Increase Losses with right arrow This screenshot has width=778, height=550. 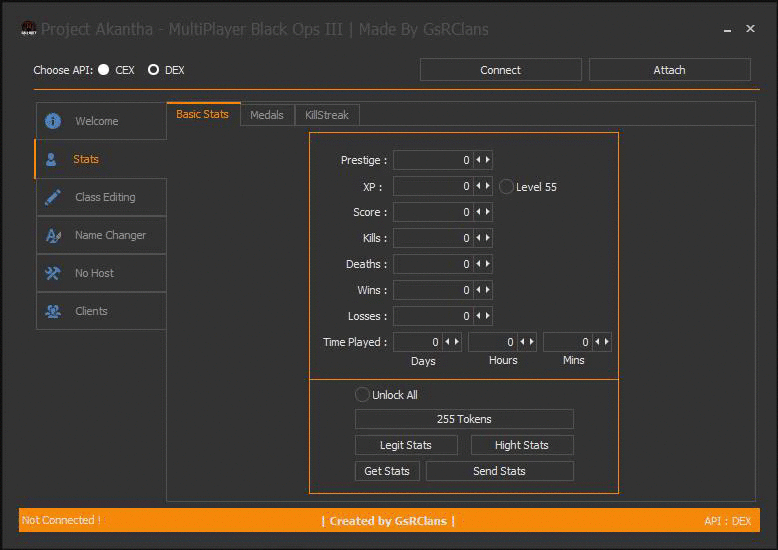coord(488,316)
